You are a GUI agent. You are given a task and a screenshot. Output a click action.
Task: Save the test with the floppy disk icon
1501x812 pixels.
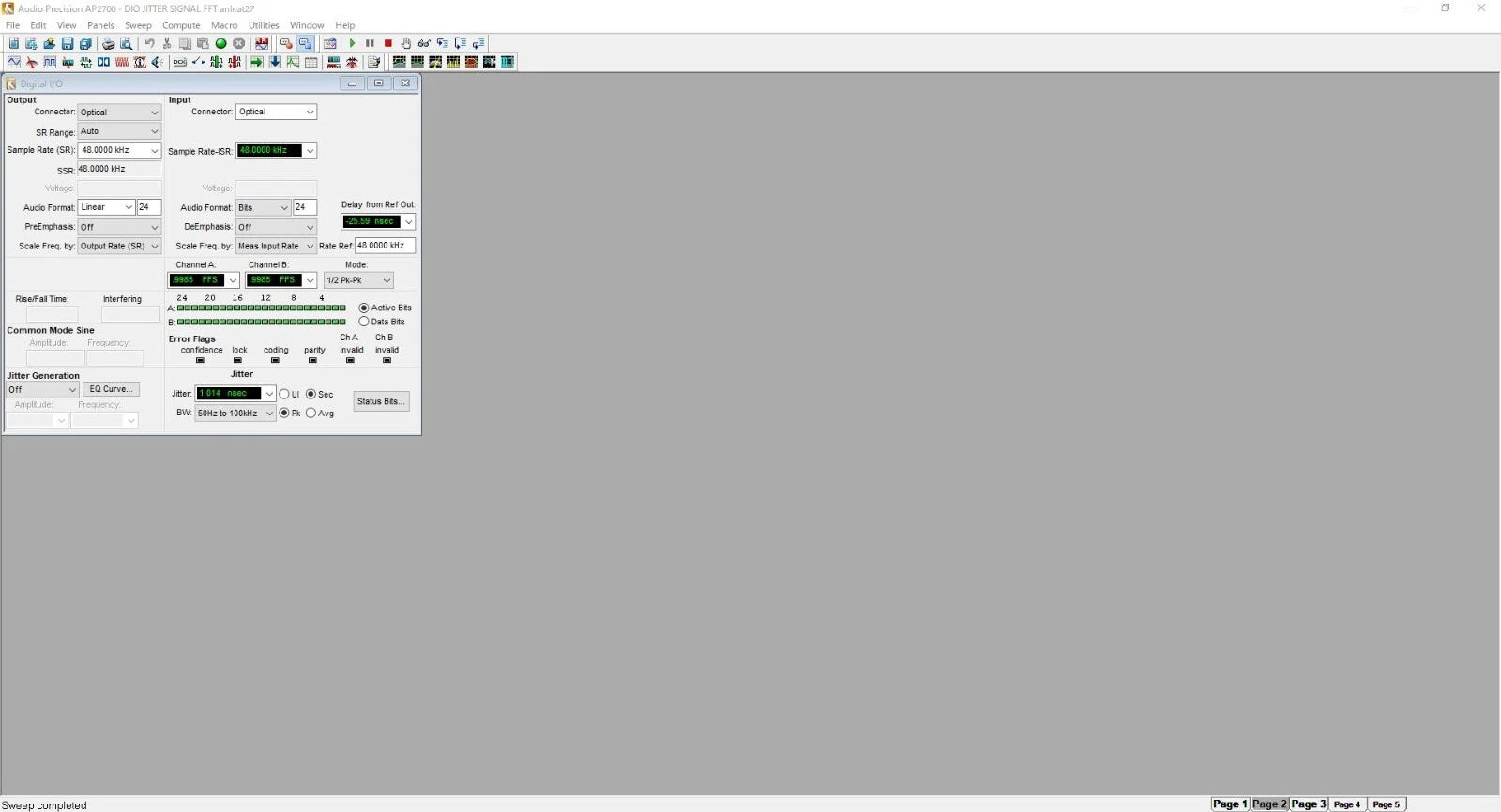tap(68, 43)
